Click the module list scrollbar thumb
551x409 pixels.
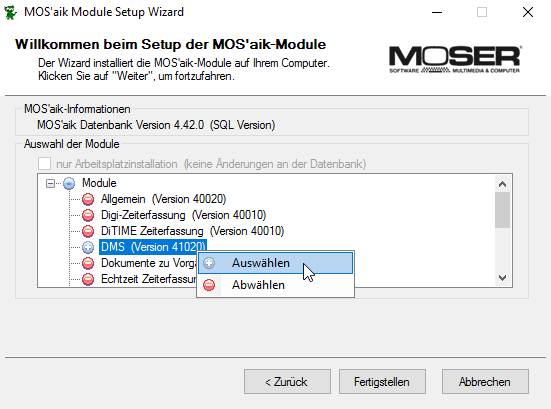(503, 210)
